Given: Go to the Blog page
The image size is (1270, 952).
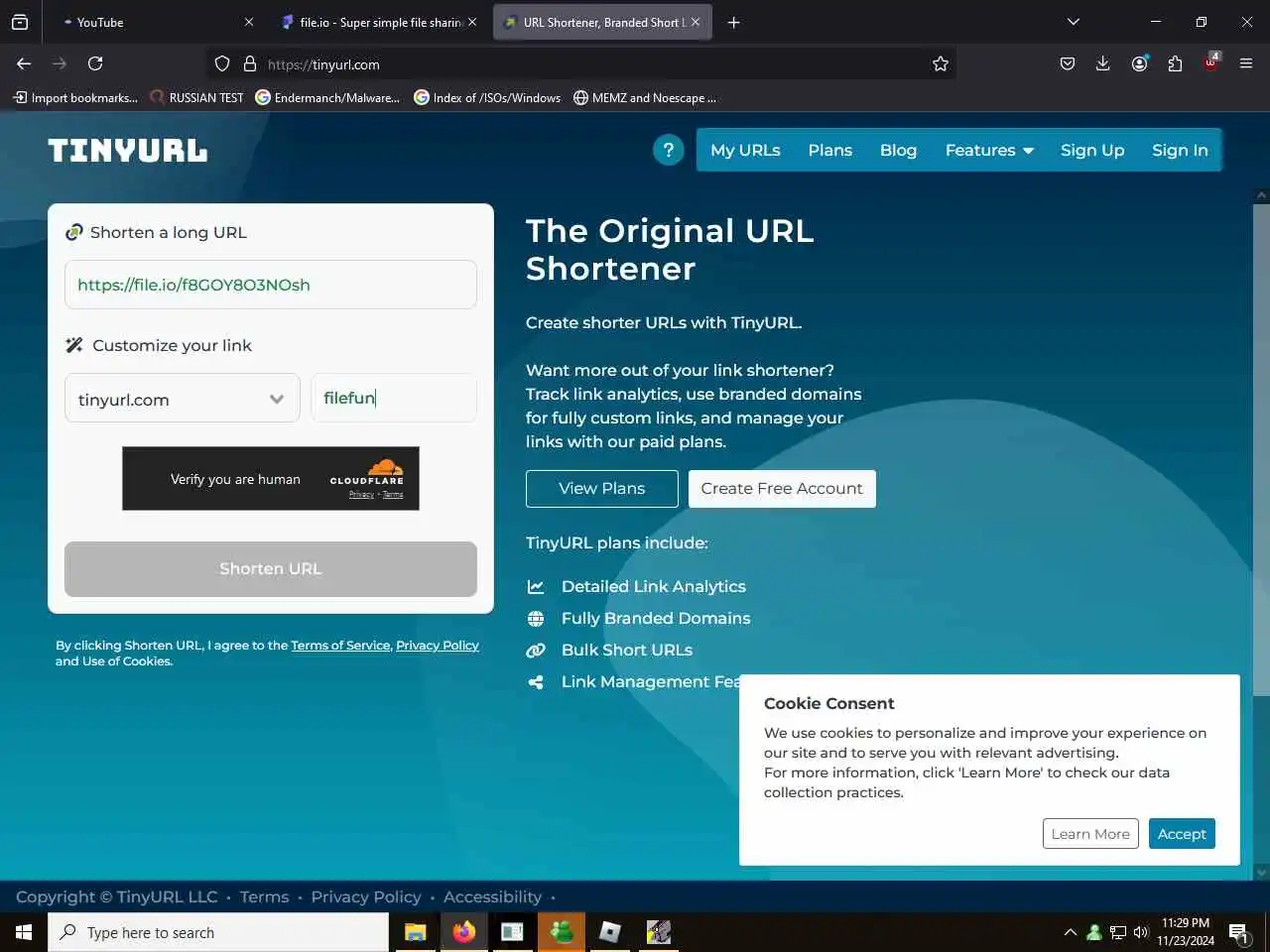Looking at the screenshot, I should 898,150.
